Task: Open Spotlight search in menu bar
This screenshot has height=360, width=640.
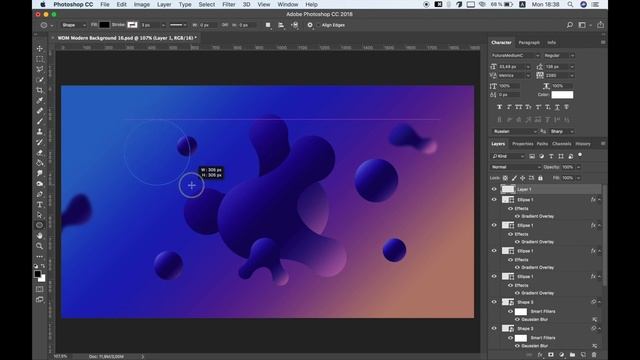Action: click(x=570, y=4)
